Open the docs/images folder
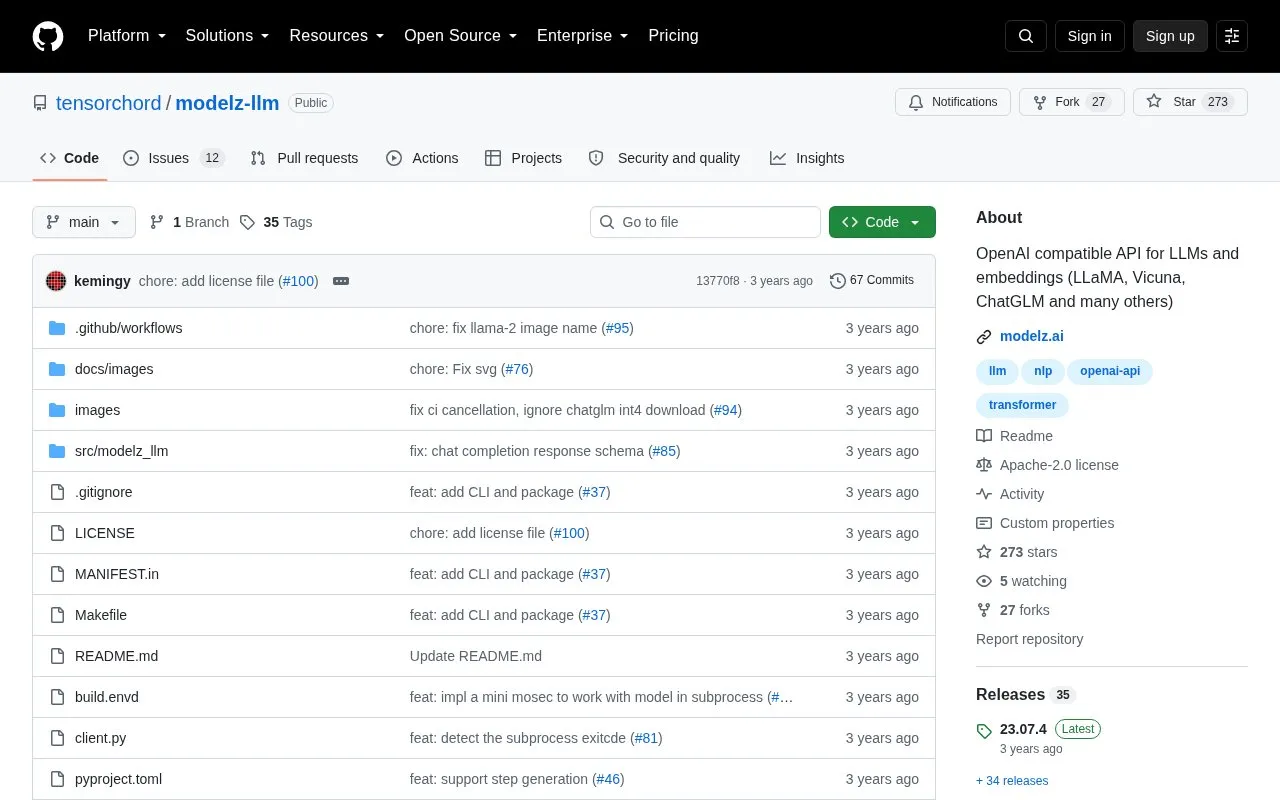Viewport: 1280px width, 800px height. point(114,369)
